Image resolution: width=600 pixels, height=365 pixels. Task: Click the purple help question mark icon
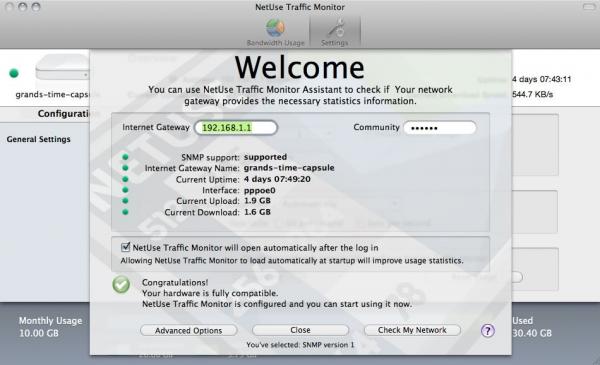click(488, 331)
